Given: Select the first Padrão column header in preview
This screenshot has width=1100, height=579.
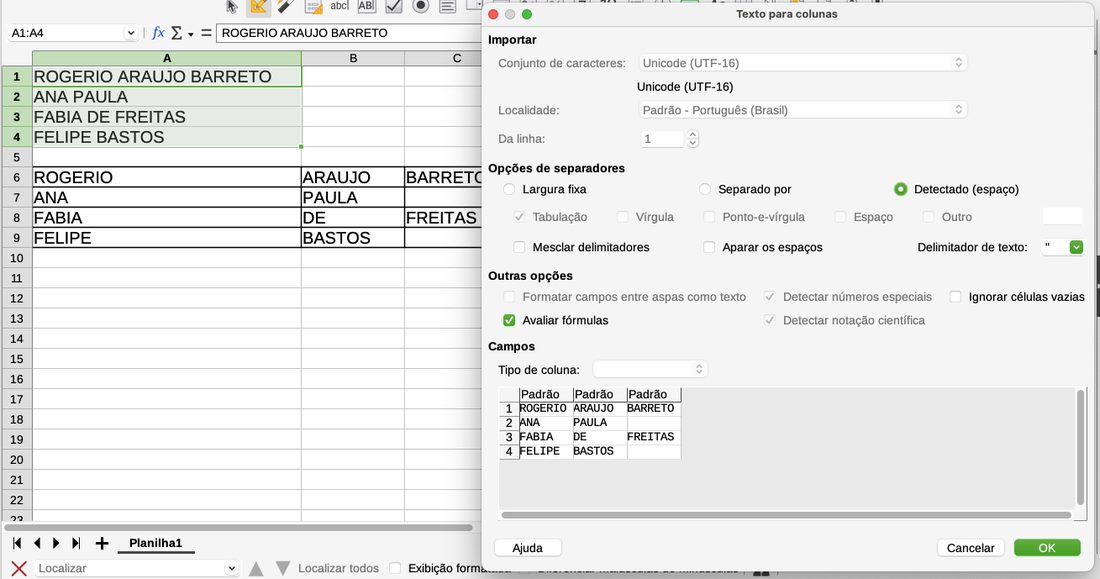Looking at the screenshot, I should click(546, 394).
